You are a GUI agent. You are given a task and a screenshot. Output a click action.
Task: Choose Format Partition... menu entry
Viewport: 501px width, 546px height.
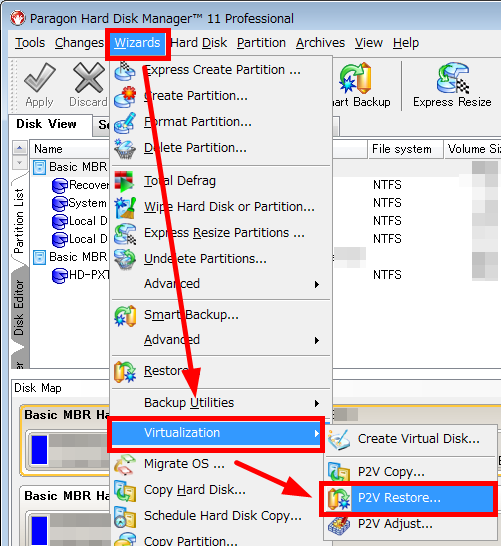pyautogui.click(x=221, y=122)
